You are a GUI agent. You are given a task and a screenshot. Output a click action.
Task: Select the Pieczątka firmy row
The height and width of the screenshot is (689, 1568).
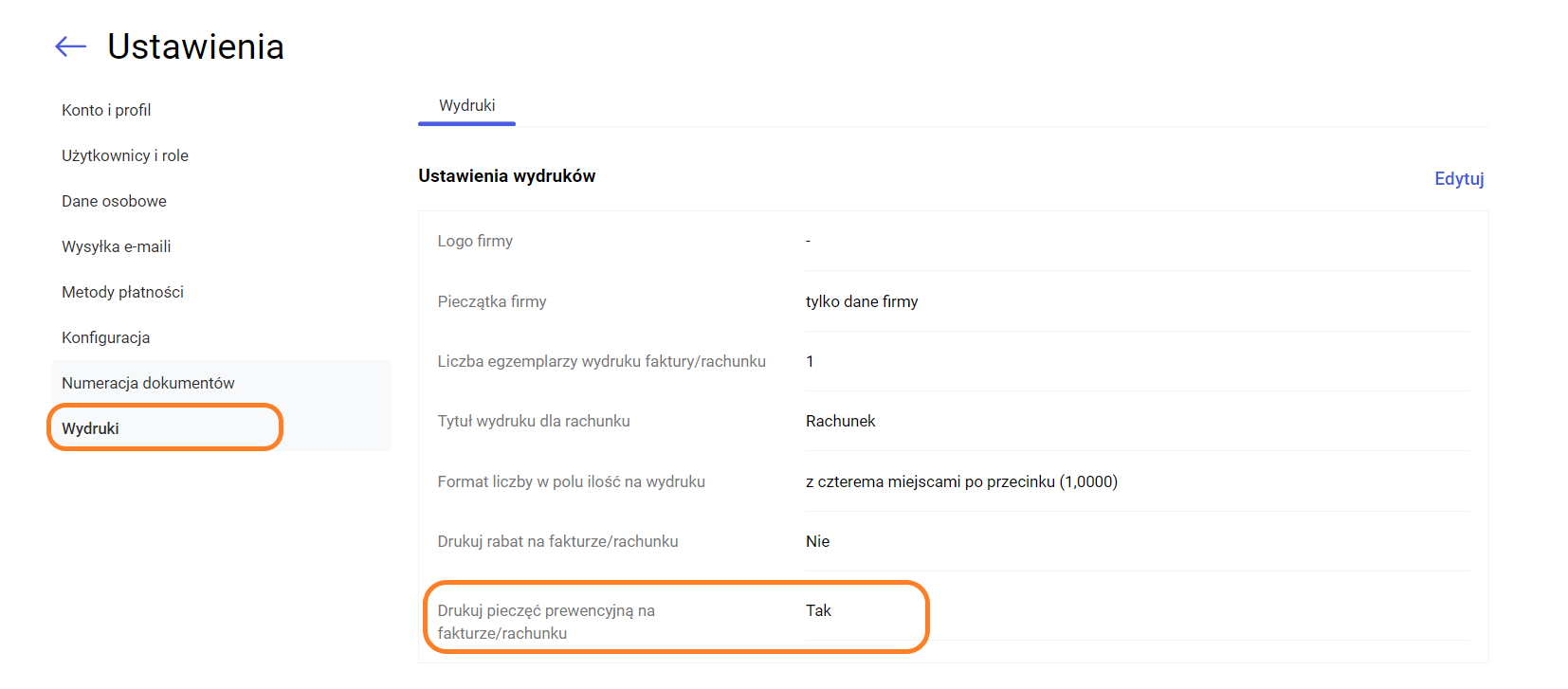click(x=492, y=301)
